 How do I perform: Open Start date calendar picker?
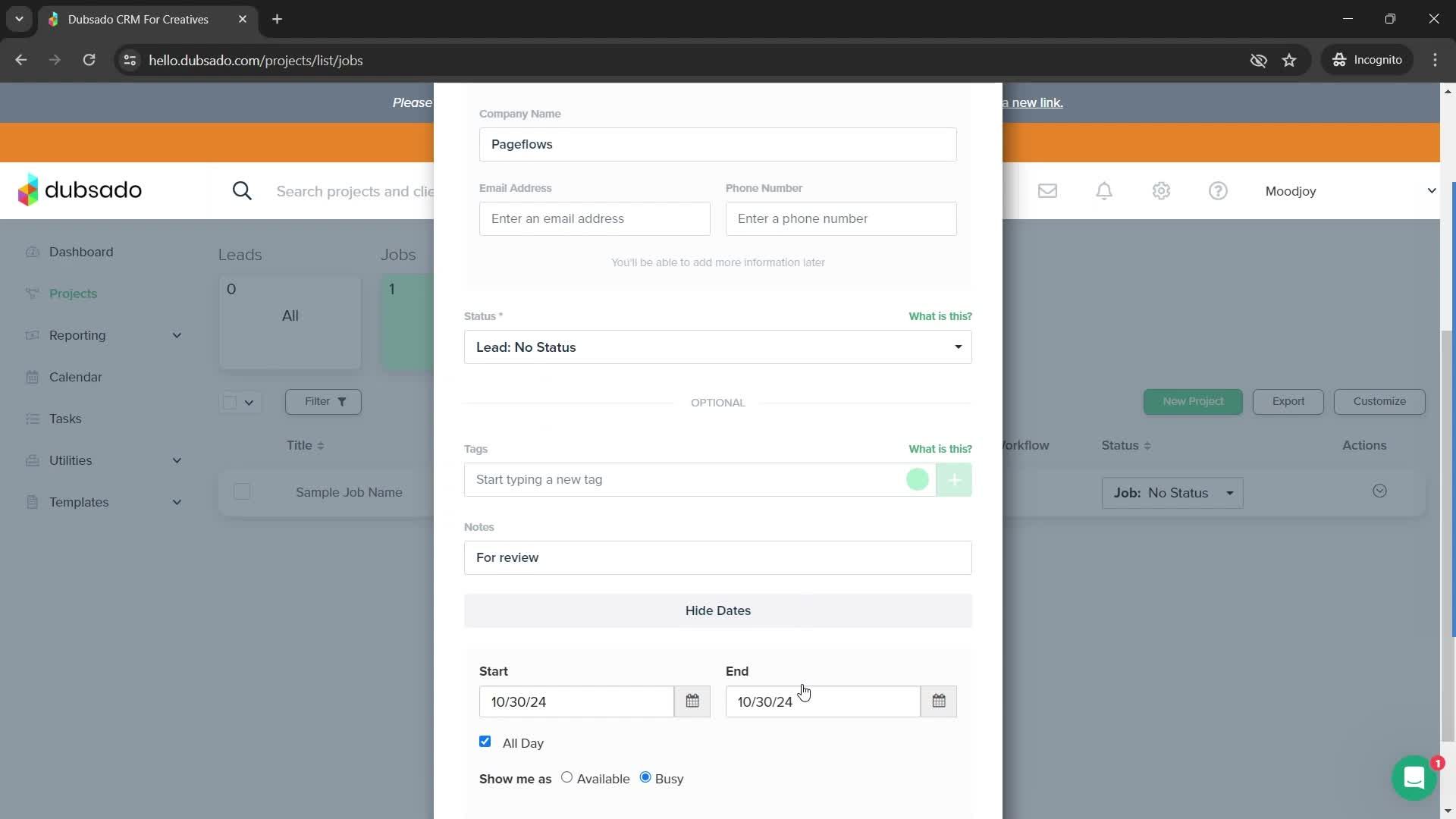coord(692,701)
